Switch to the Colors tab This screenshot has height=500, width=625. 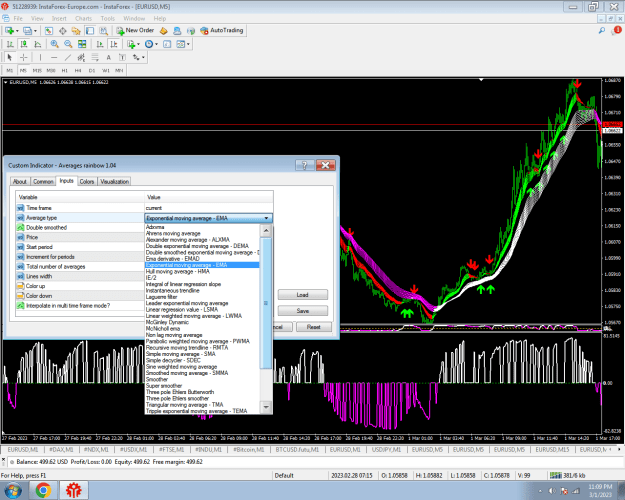pos(86,182)
